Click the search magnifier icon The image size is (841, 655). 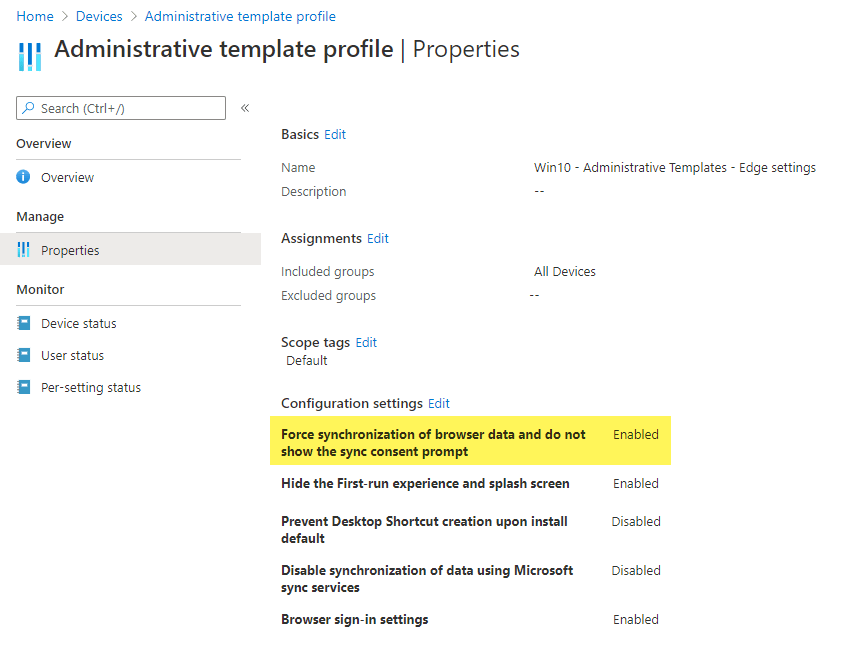click(29, 107)
